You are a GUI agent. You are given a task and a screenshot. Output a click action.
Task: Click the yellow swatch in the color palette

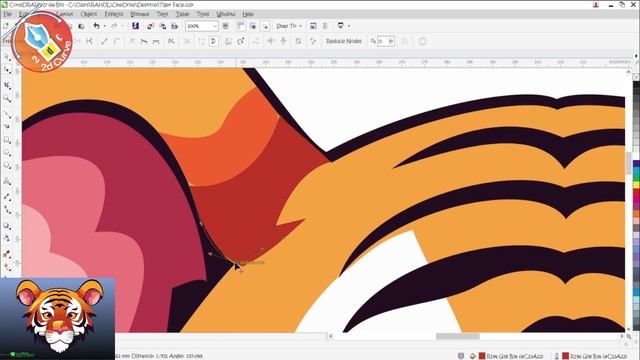tap(636, 185)
